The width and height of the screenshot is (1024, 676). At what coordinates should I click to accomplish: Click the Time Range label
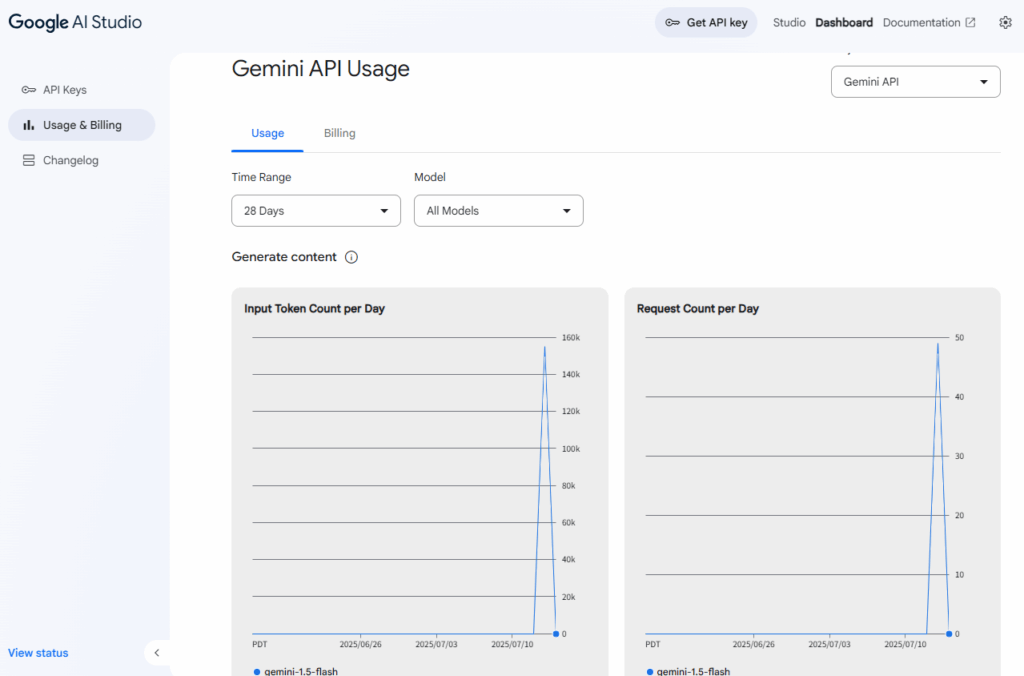point(261,178)
